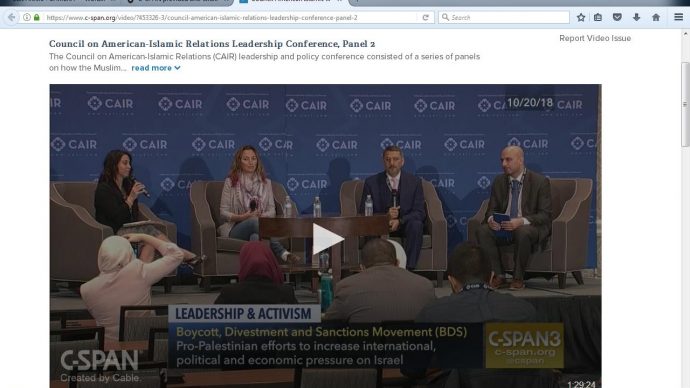The image size is (690, 388).
Task: Open the Report Video Issue link
Action: tap(595, 38)
